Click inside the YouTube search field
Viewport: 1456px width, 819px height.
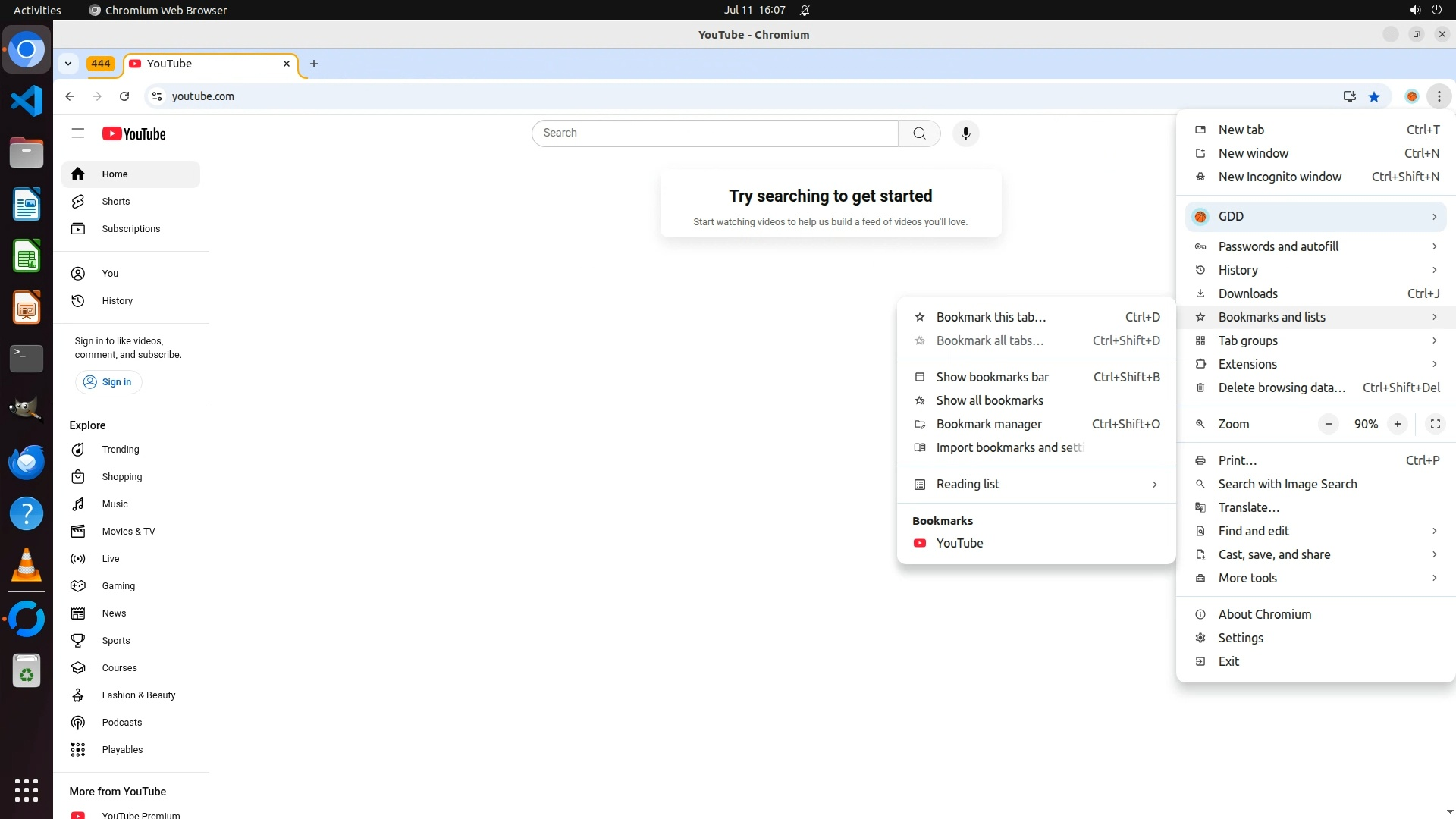[x=714, y=133]
